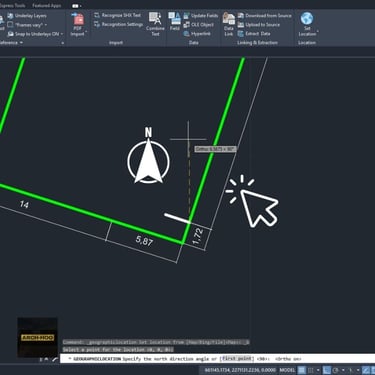Image resolution: width=375 pixels, height=375 pixels.
Task: Click the command line input field
Action: tap(217, 359)
